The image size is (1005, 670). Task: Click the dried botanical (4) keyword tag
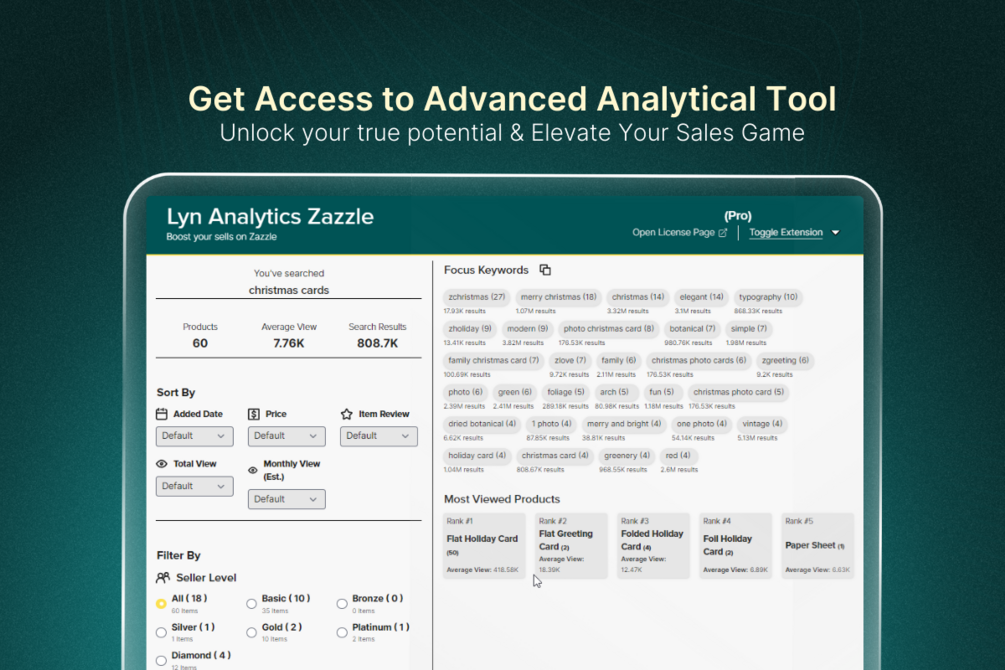(482, 424)
